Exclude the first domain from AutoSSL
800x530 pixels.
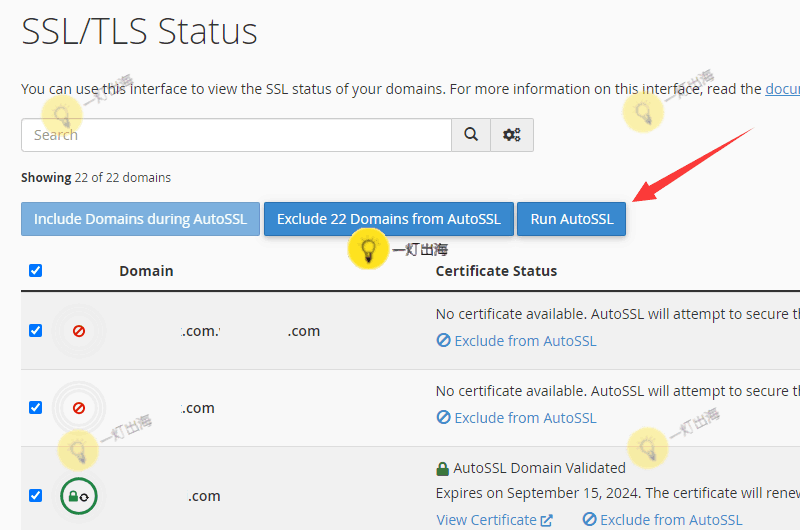[x=516, y=341]
